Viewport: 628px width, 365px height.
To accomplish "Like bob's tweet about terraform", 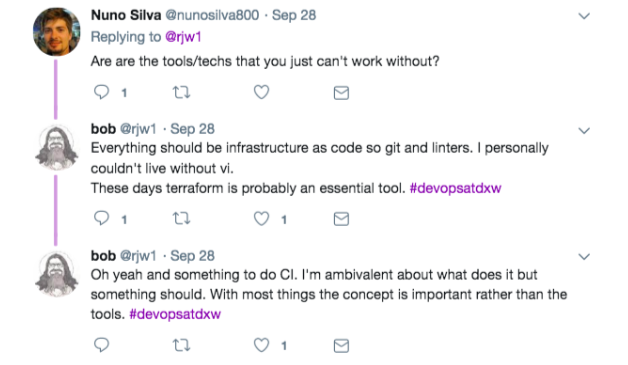I will pos(261,219).
